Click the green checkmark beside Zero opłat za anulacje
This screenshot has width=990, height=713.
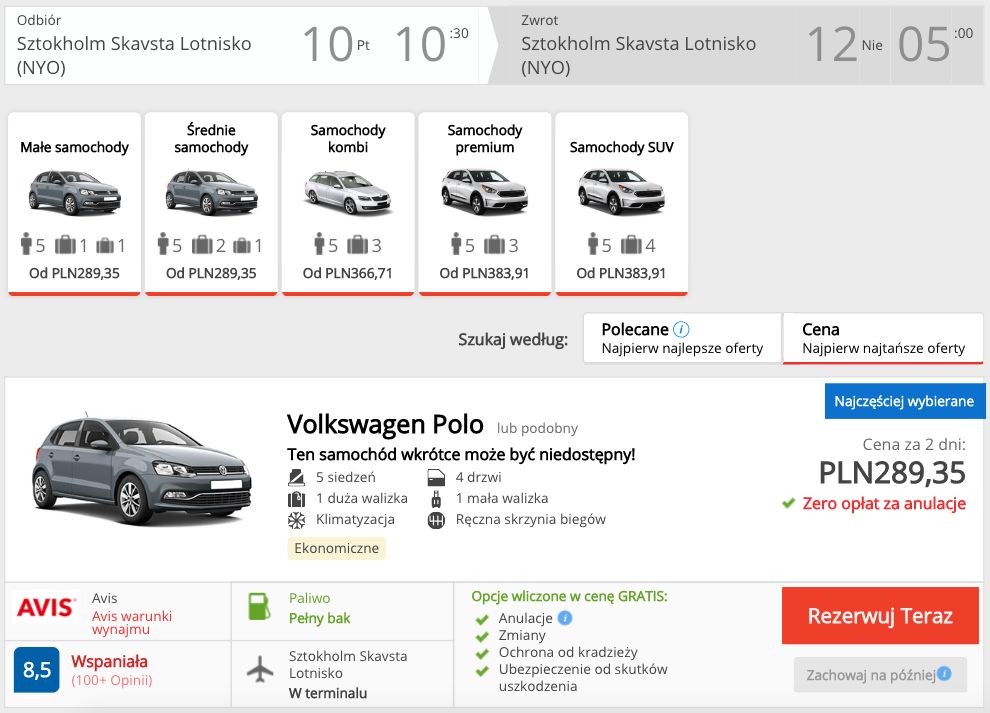pos(788,503)
